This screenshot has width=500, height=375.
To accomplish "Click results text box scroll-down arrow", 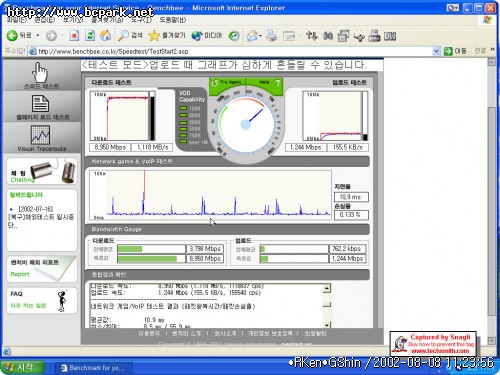I will coord(327,324).
